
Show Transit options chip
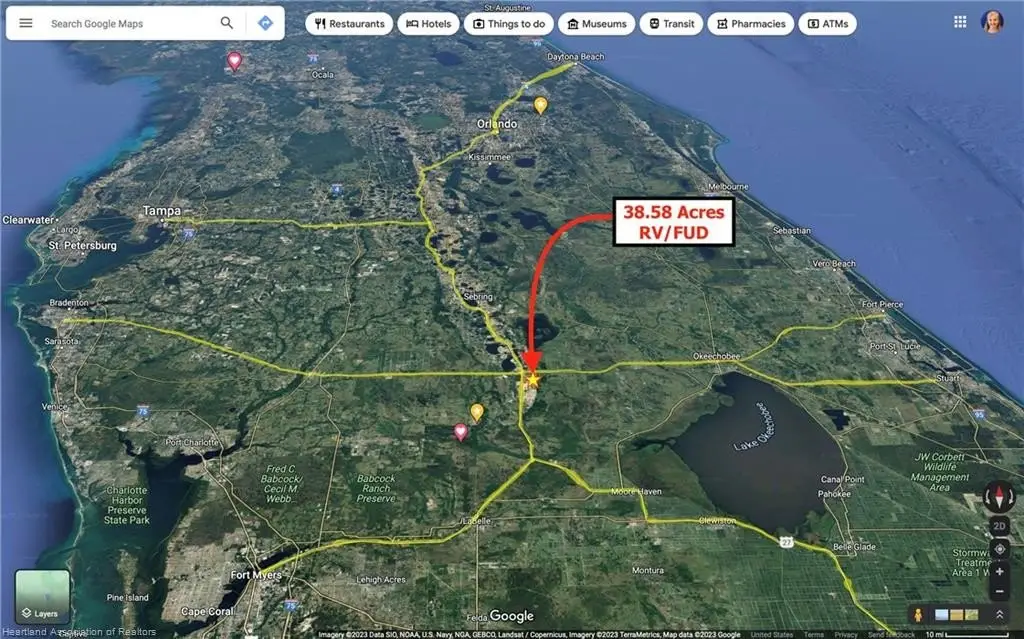click(x=671, y=24)
